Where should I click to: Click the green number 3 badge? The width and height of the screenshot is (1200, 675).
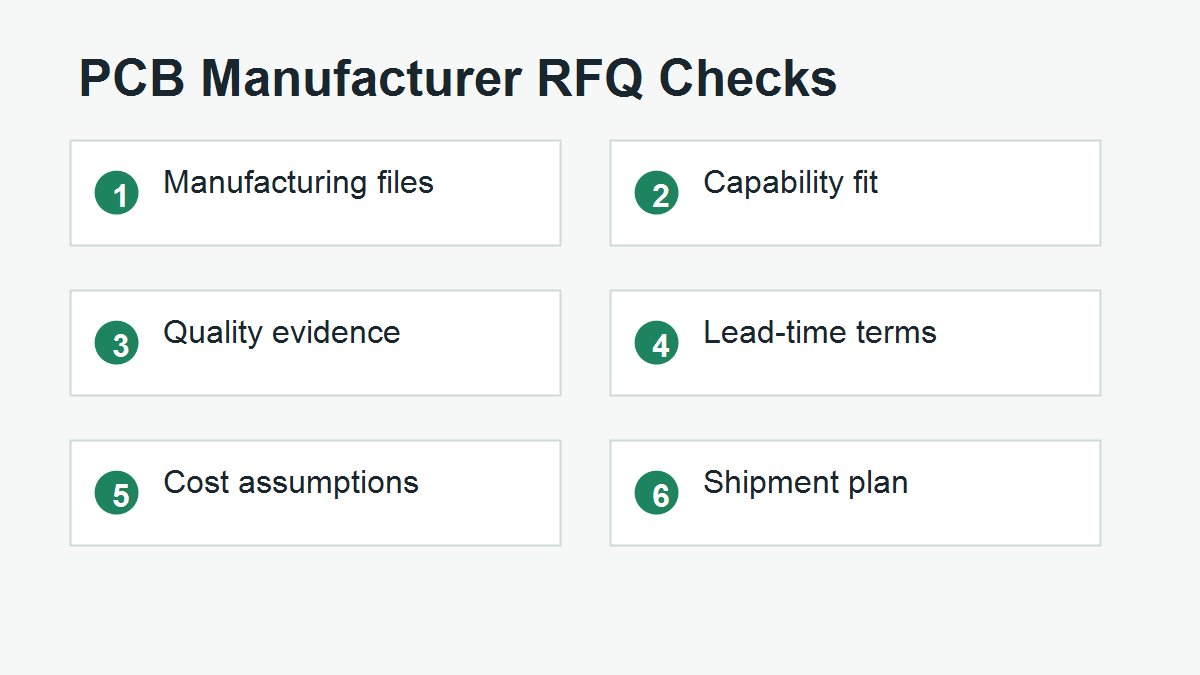click(117, 343)
